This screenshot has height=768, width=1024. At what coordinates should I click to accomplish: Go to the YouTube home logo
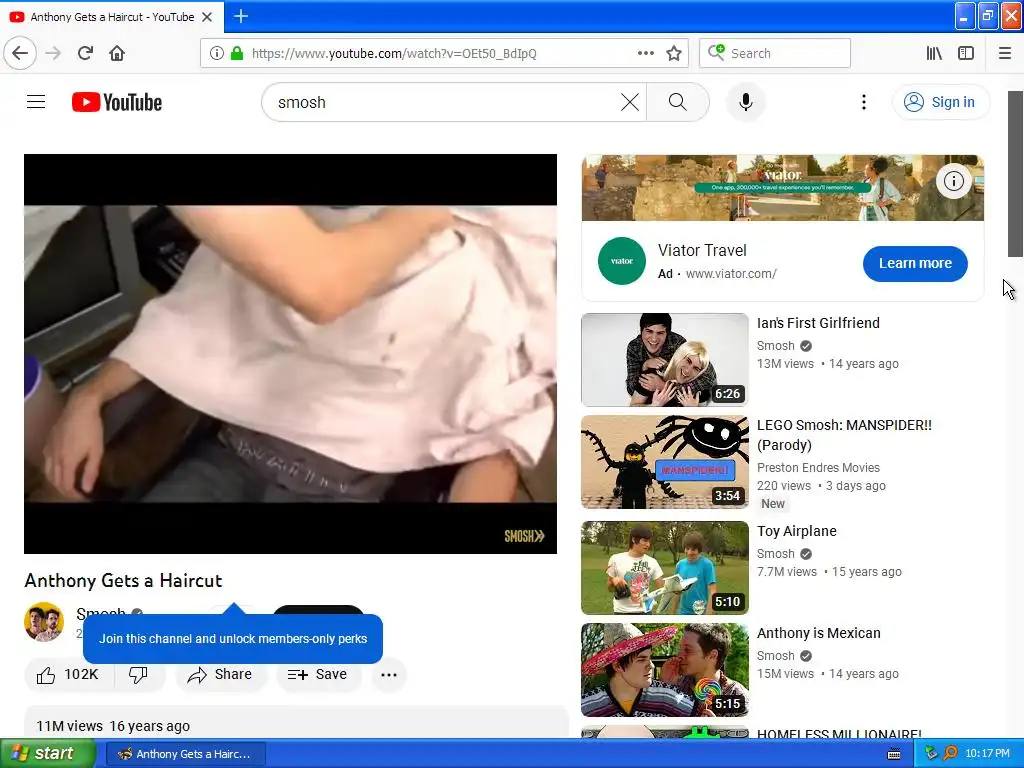pyautogui.click(x=117, y=102)
